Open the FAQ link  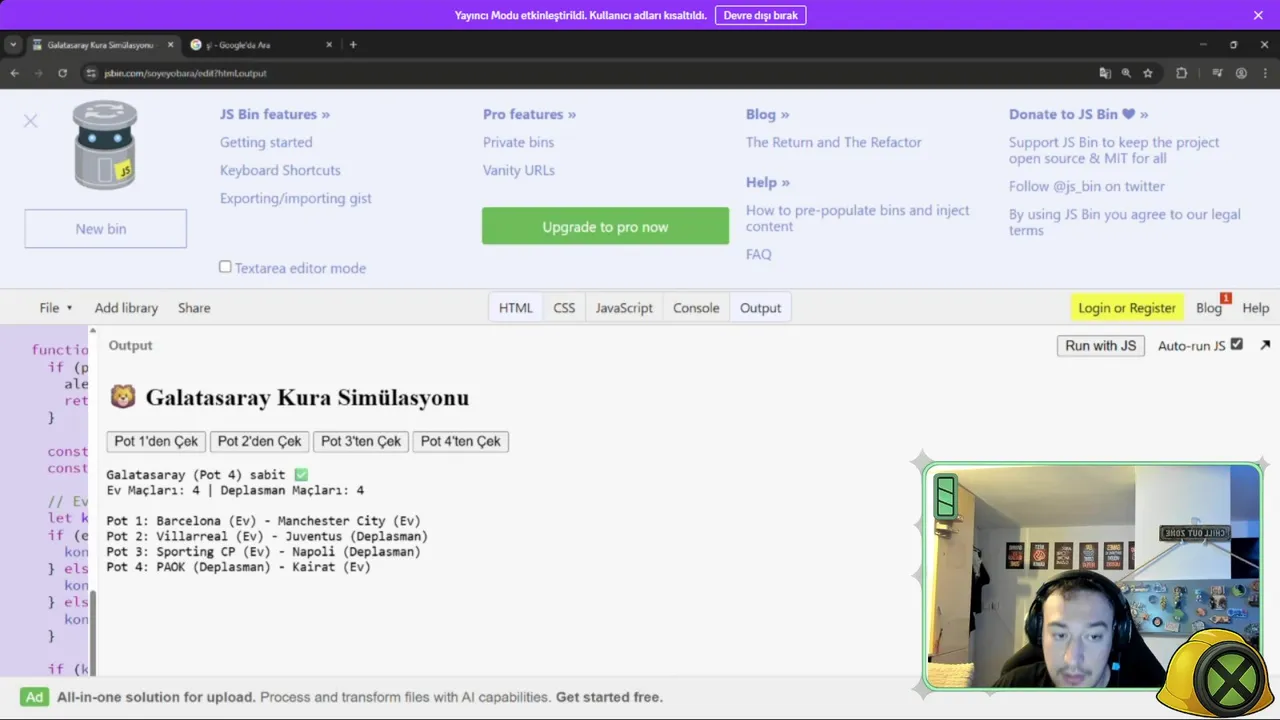point(759,254)
